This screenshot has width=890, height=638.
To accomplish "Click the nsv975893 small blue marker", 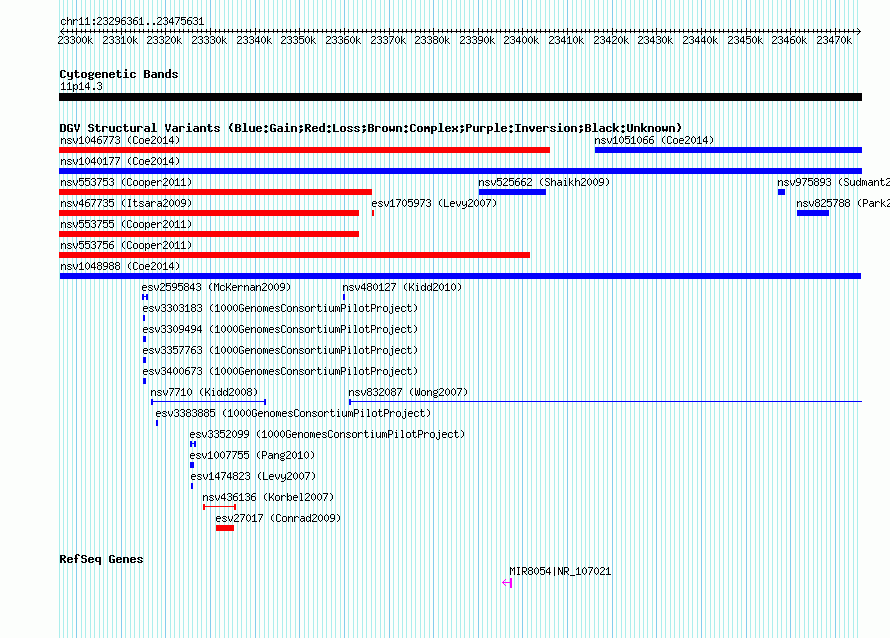I will point(782,192).
